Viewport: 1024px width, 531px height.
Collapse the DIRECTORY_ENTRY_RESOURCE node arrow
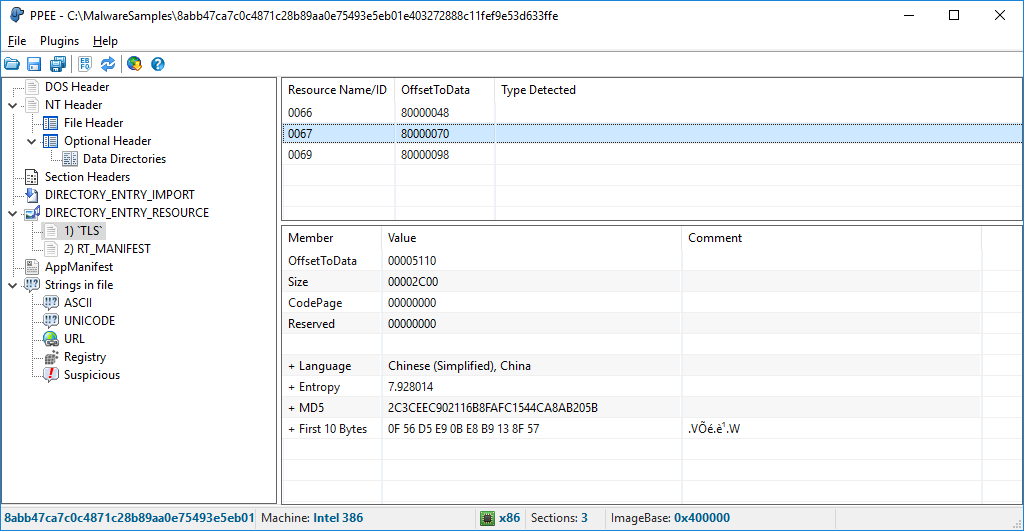[x=12, y=213]
